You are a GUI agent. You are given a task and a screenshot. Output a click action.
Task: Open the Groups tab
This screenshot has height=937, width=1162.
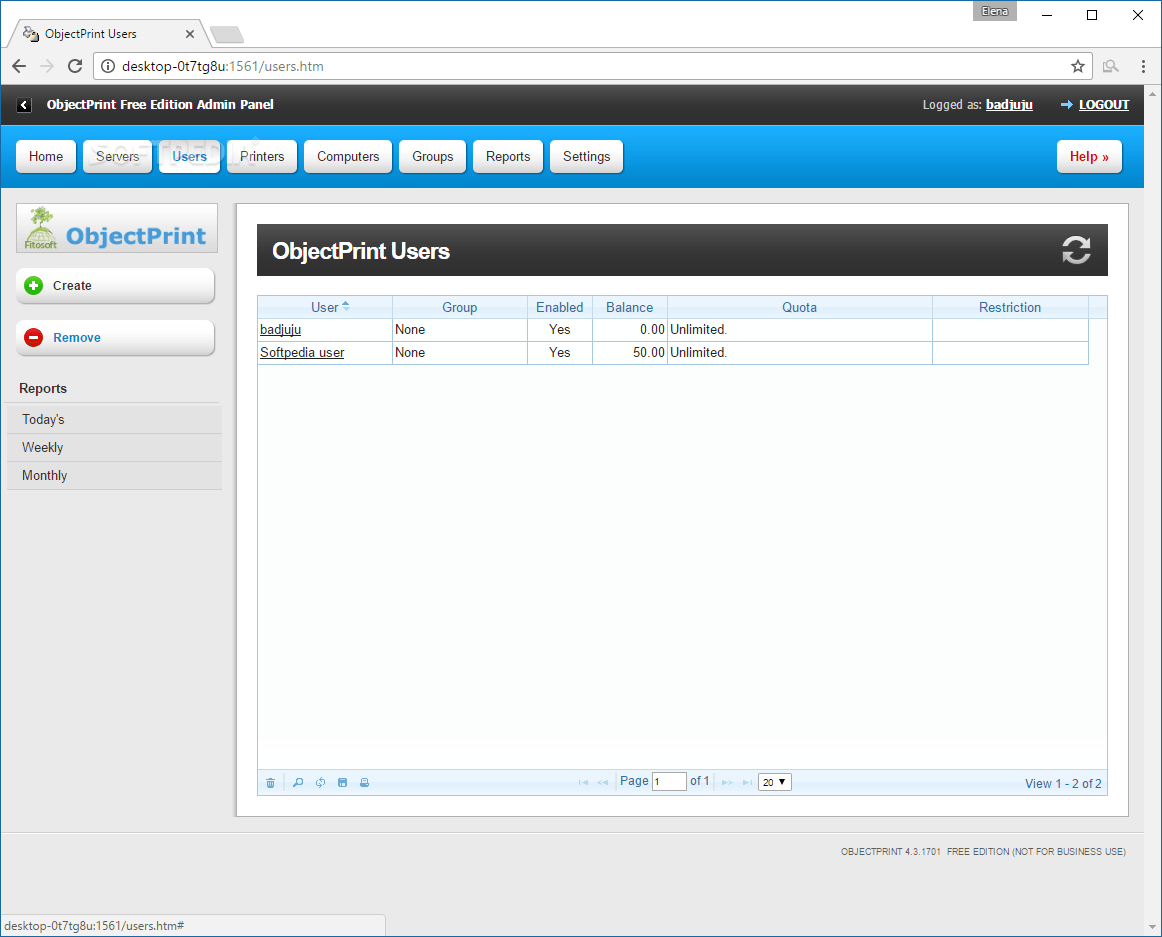tap(432, 156)
